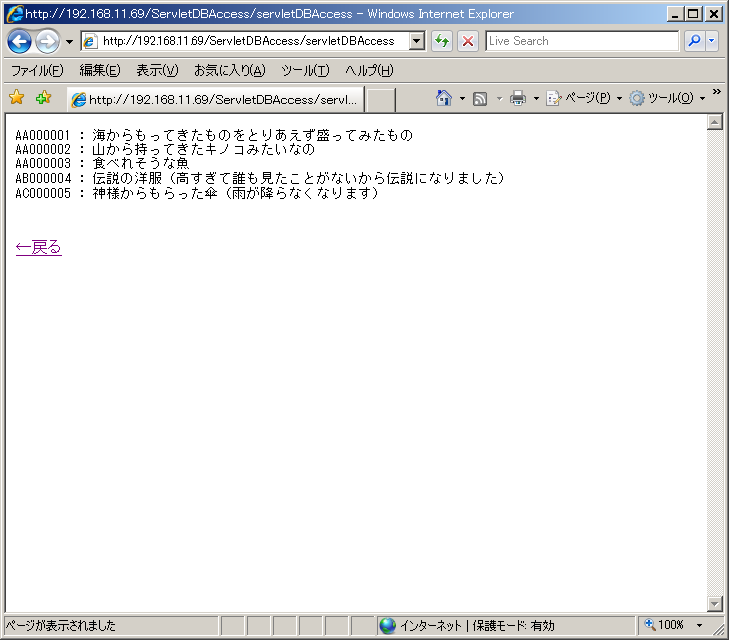
Task: Click the AA000002 row about キノコ
Action: (165, 150)
